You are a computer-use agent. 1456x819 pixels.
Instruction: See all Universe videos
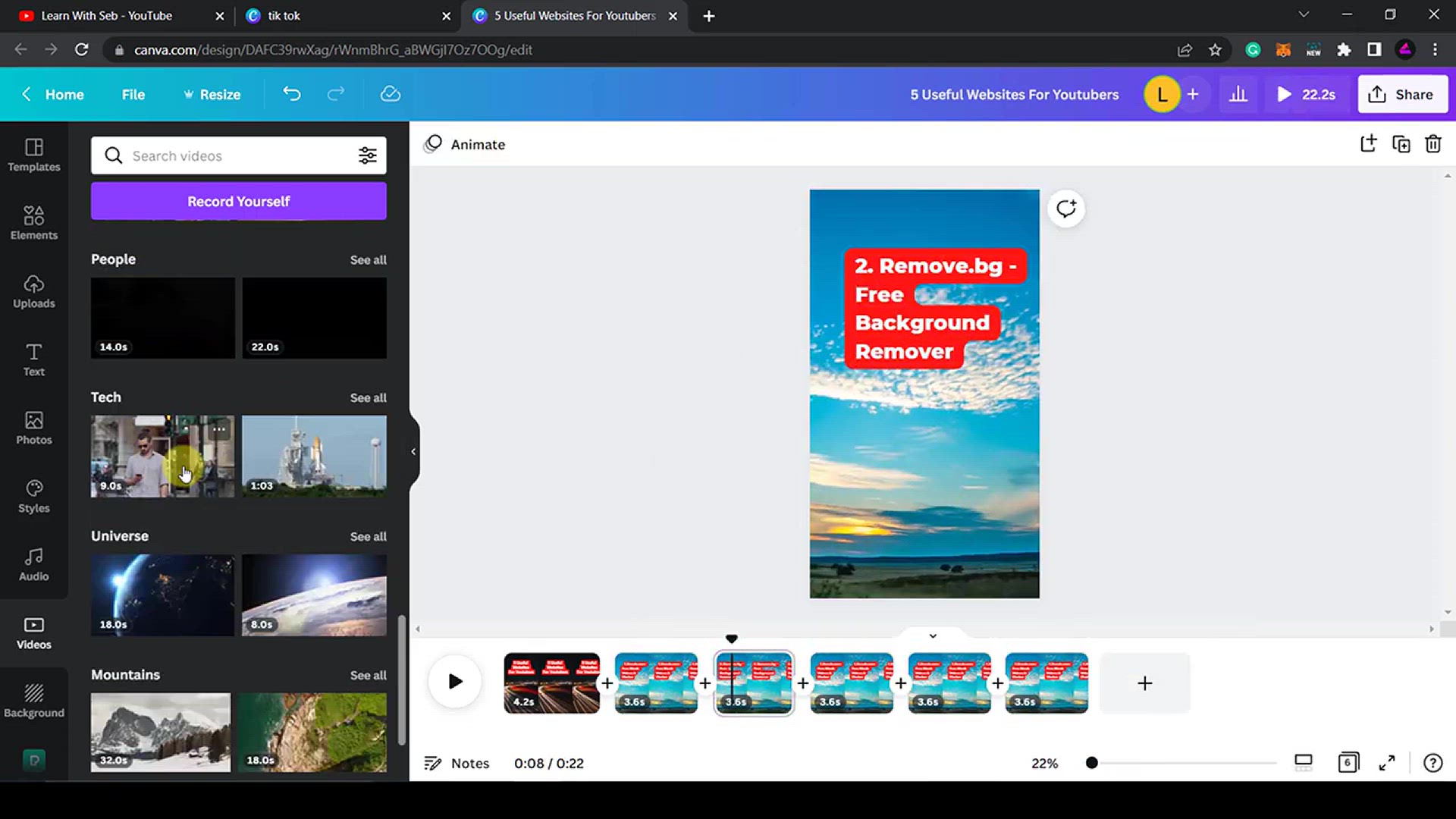[x=368, y=536]
